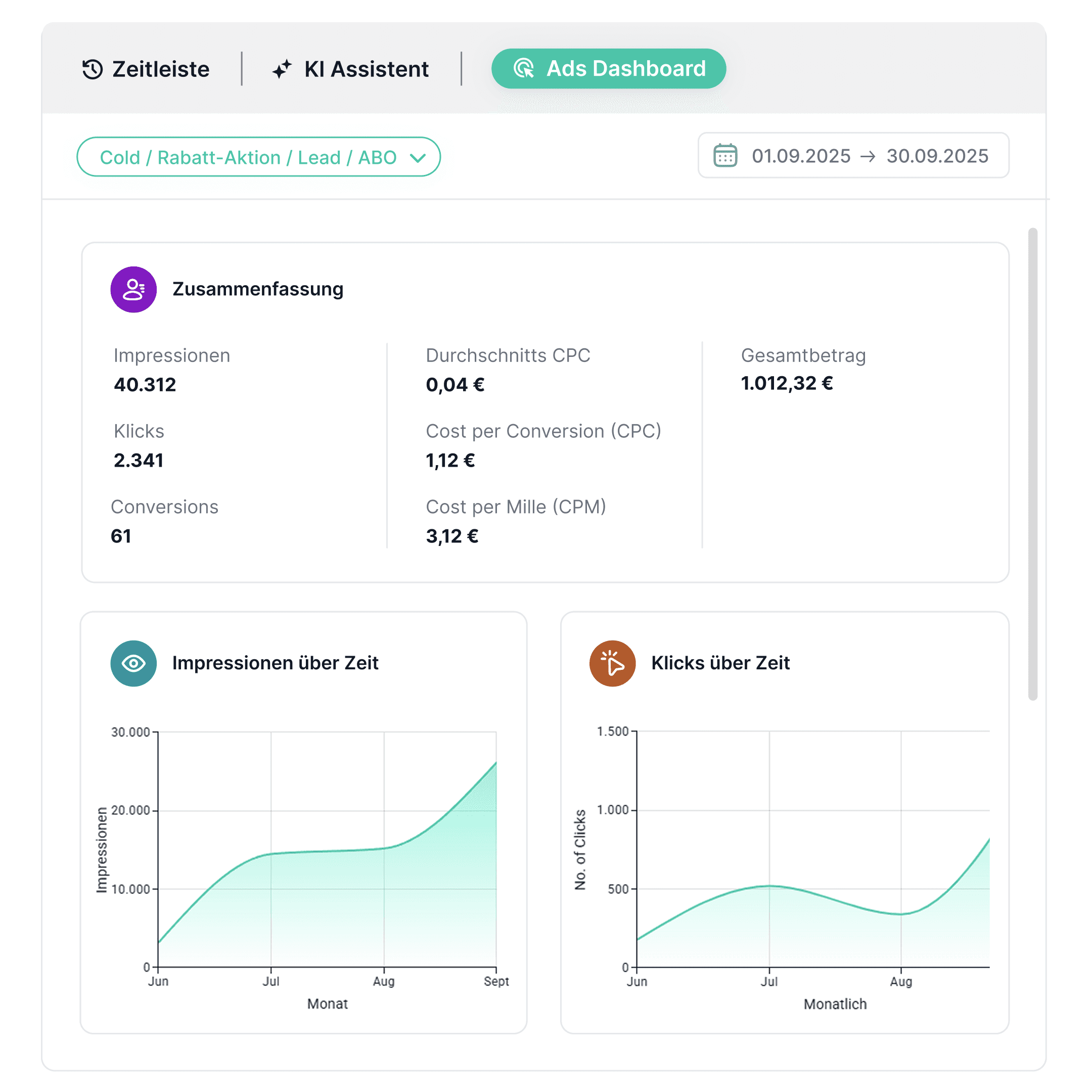The image size is (1092, 1092).
Task: Click the end date 30.09.2025
Action: (937, 156)
